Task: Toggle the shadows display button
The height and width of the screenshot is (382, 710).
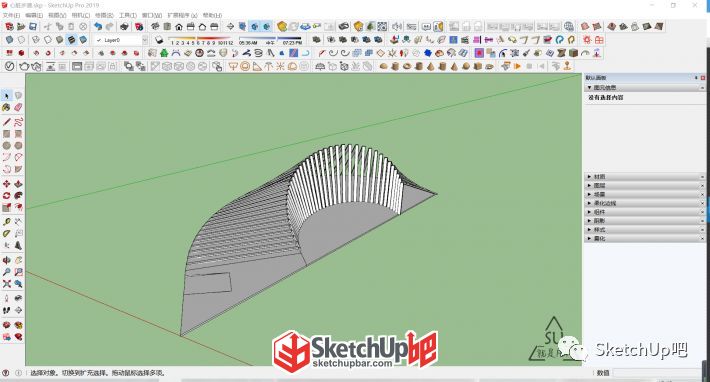Action: click(x=158, y=40)
